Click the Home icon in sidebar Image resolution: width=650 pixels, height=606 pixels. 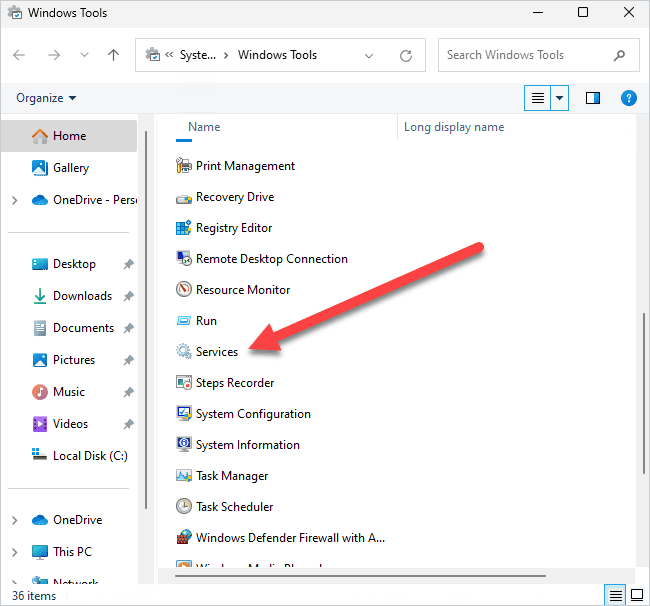pos(40,136)
